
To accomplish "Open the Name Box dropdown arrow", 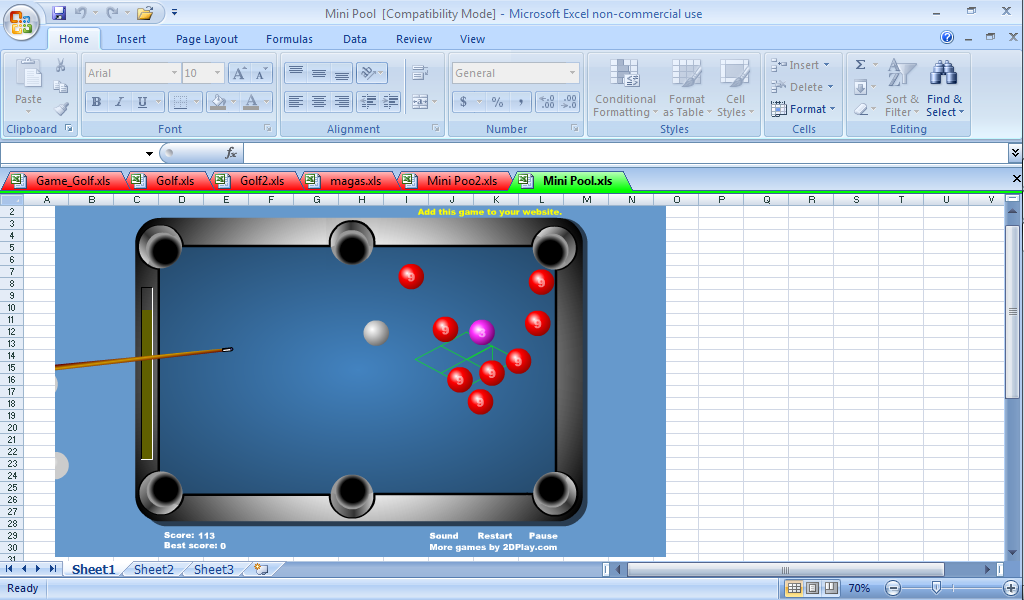I will pos(150,153).
